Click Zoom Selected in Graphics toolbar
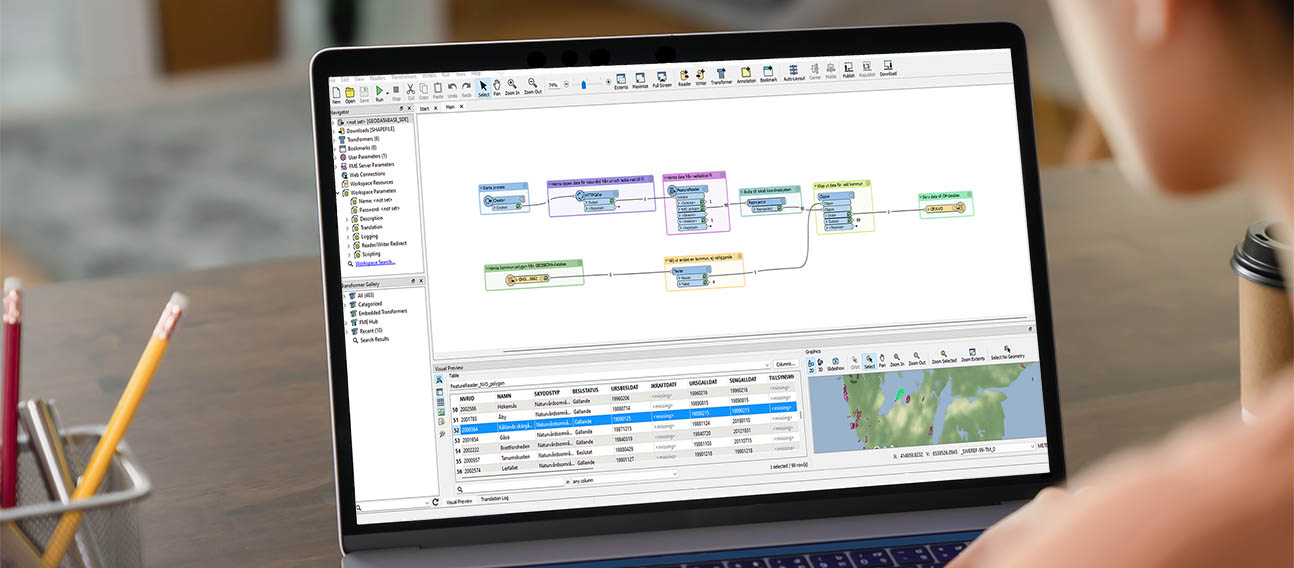The width and height of the screenshot is (1294, 568). pyautogui.click(x=944, y=356)
